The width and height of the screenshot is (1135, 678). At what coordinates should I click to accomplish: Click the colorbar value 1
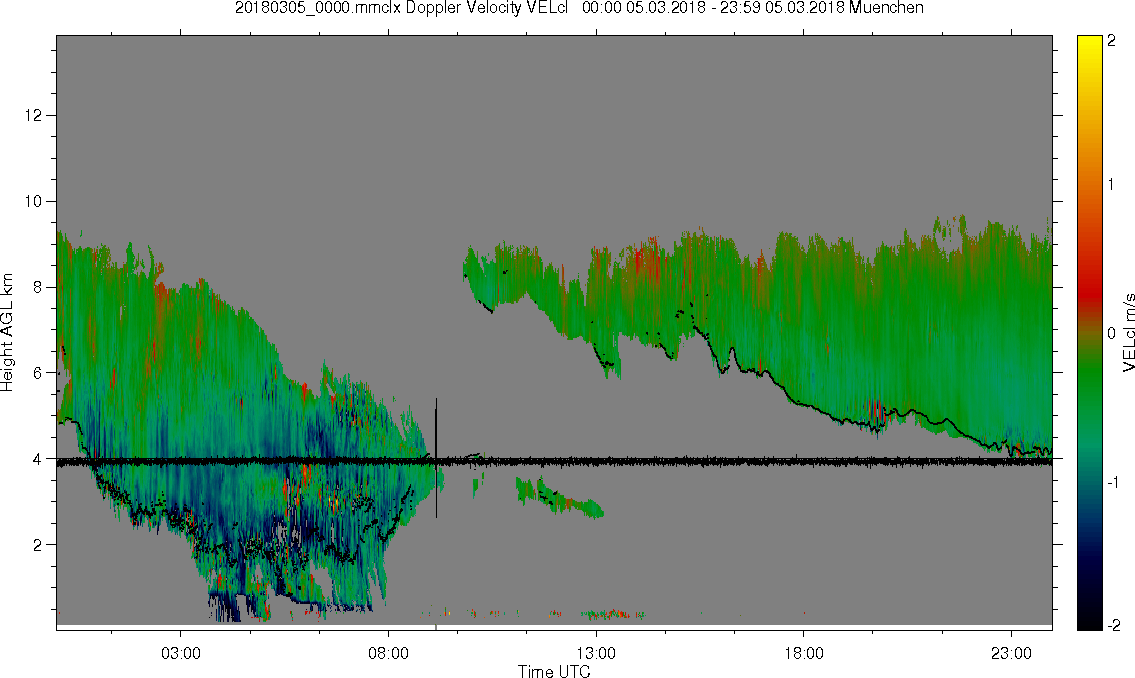tap(1111, 185)
